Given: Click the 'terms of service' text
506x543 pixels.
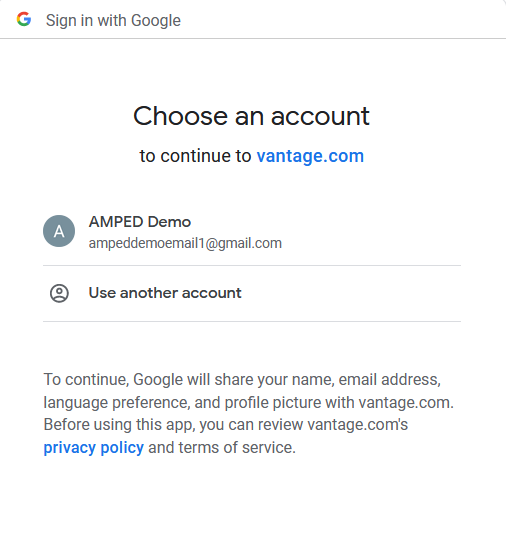Looking at the screenshot, I should 237,447.
